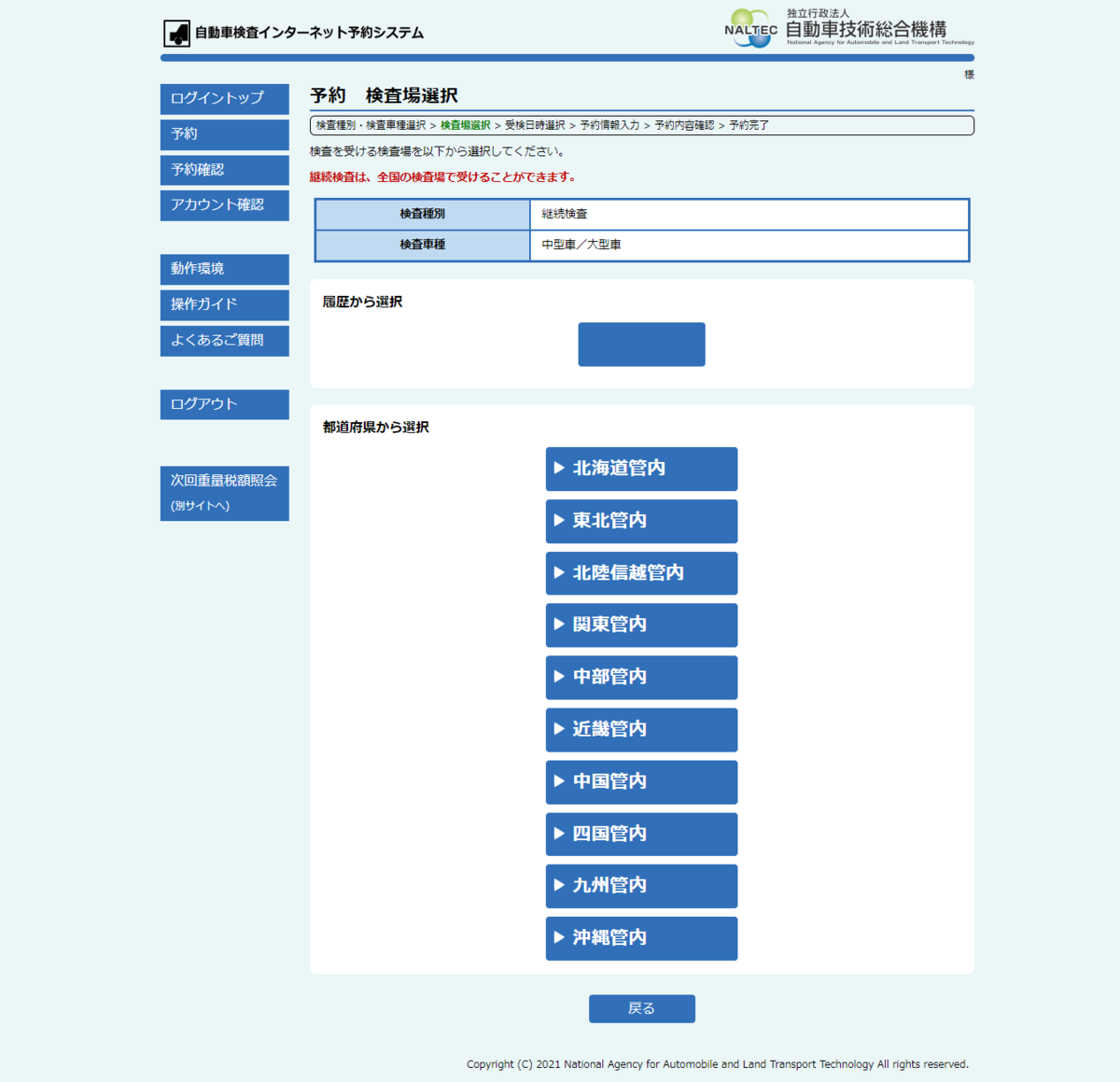
Task: Click the red 継続検査 notice text
Action: pos(445,177)
